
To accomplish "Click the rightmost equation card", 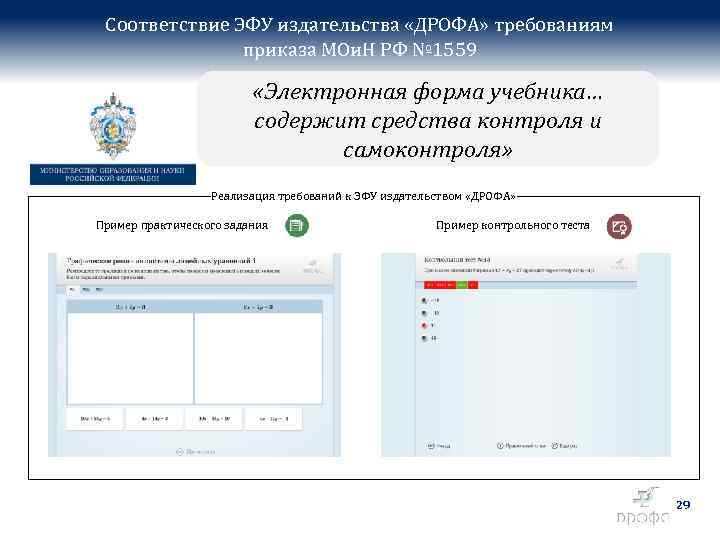I will pos(274,419).
